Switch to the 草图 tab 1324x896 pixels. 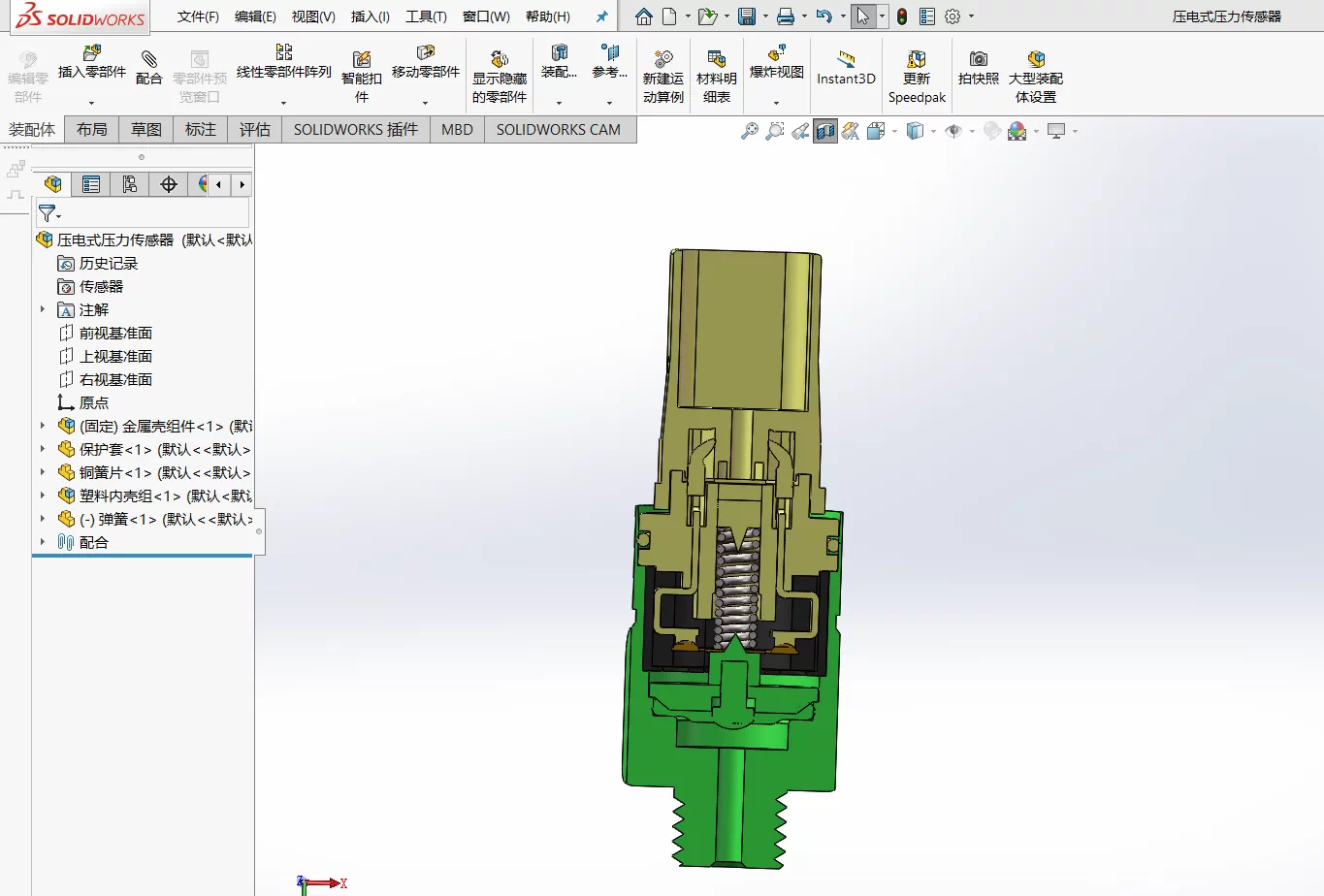point(146,130)
